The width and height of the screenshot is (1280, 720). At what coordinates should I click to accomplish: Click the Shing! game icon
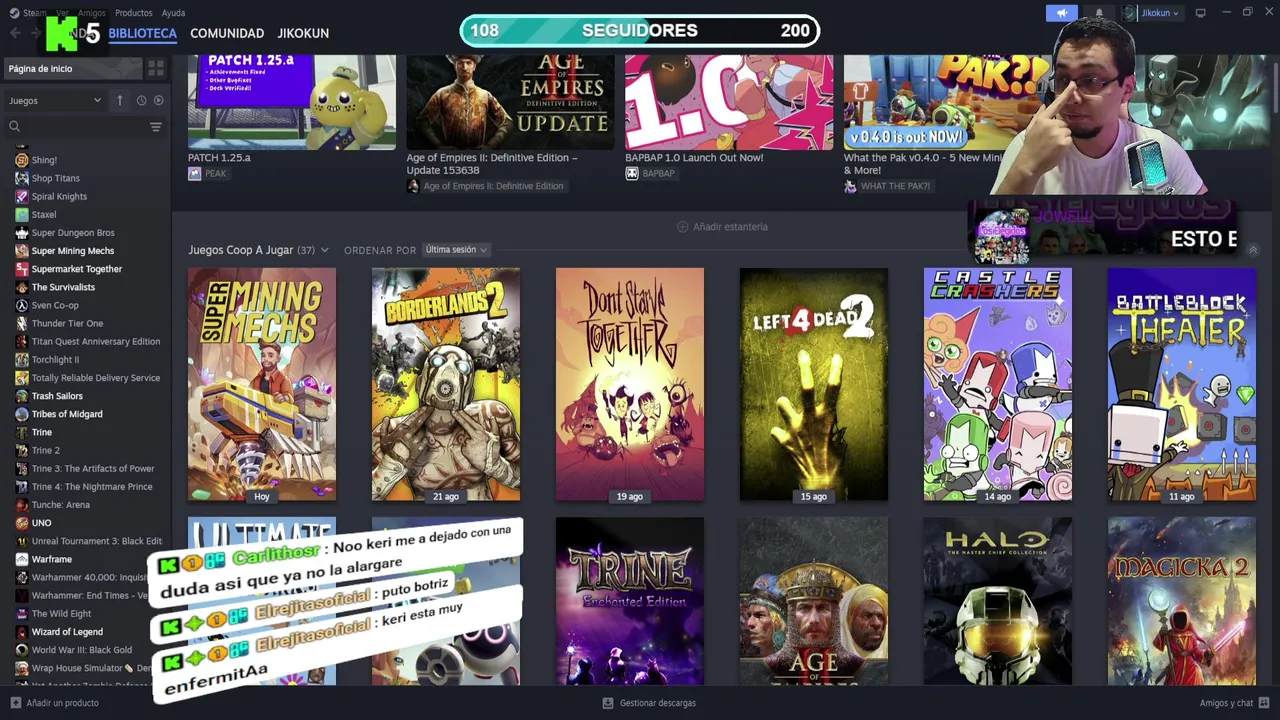22,160
